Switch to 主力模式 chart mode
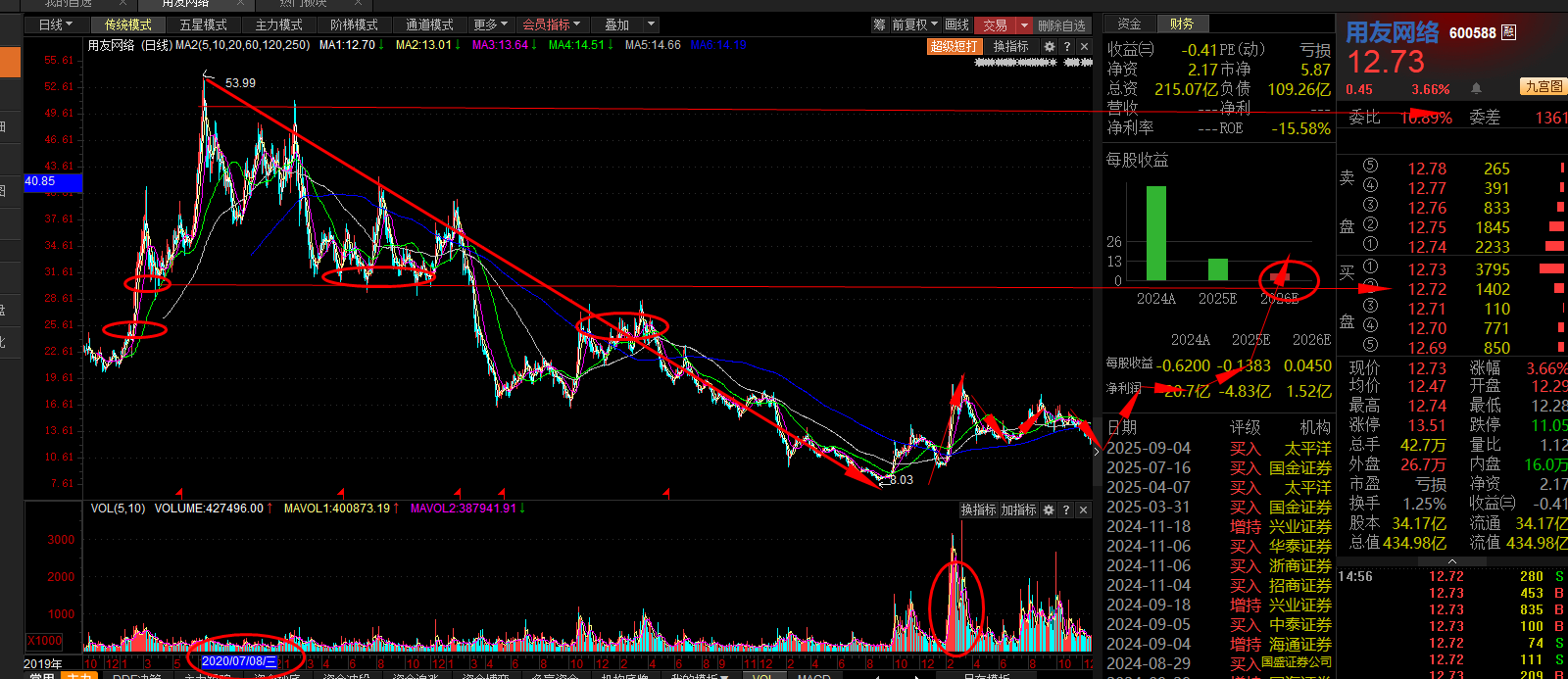Screen dimensions: 1568x679 point(278,24)
